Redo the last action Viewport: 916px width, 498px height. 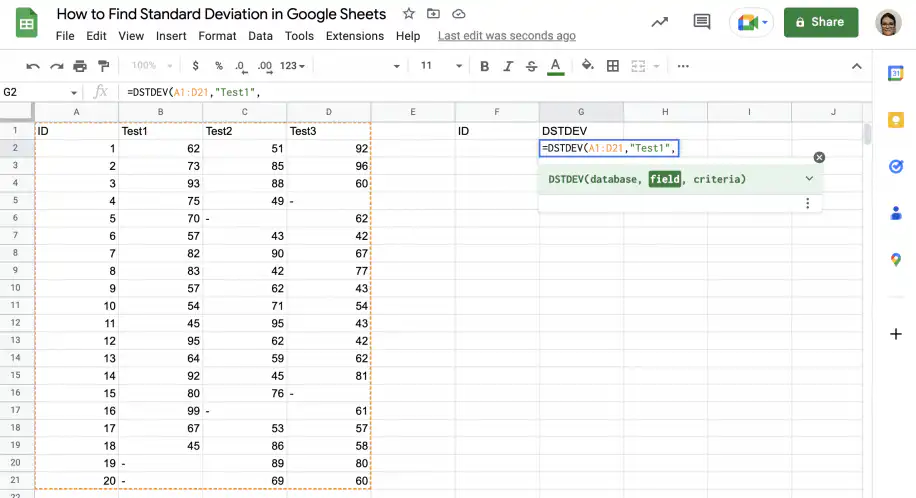57,66
